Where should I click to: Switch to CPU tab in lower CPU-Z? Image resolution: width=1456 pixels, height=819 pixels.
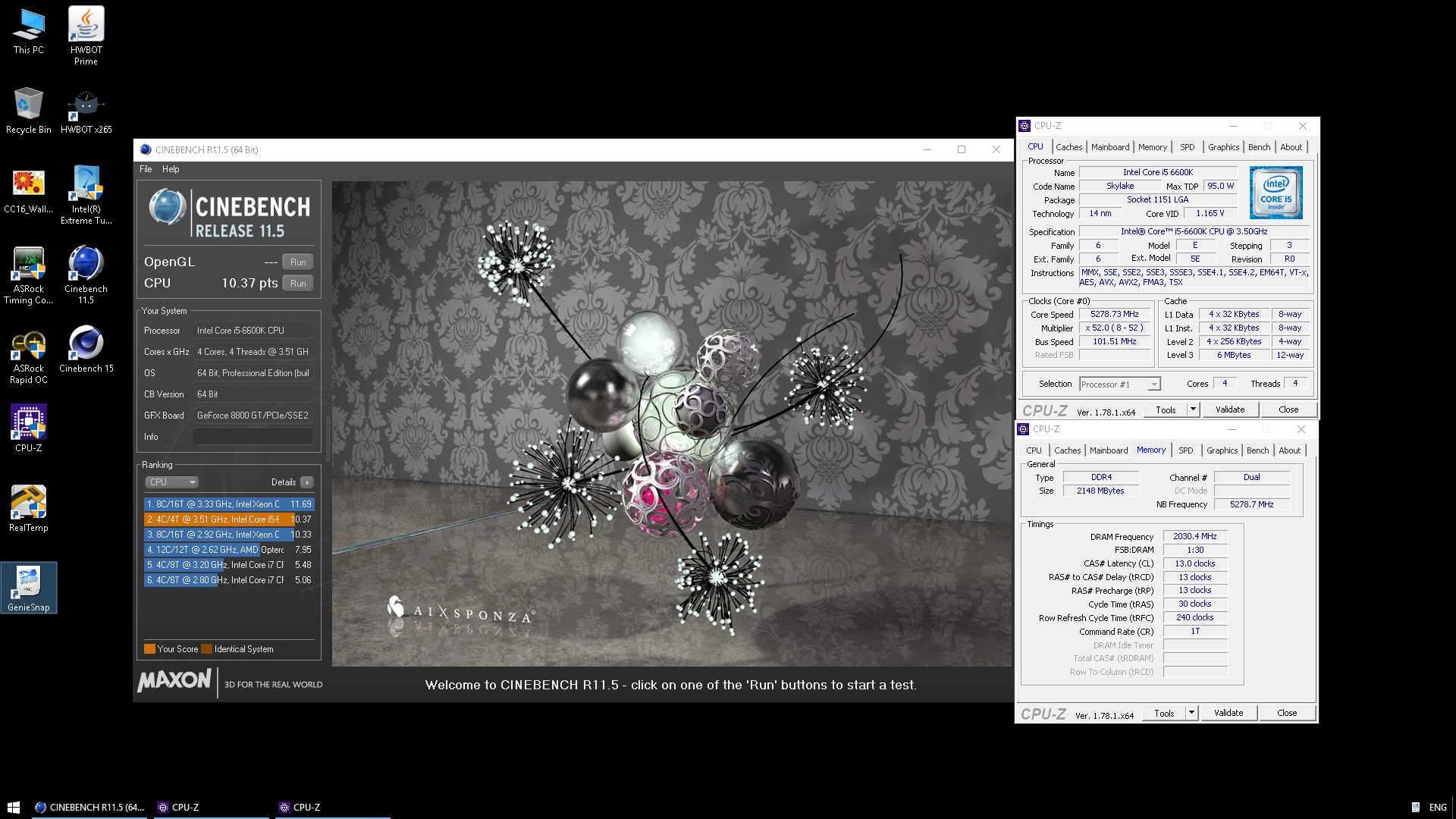1034,450
